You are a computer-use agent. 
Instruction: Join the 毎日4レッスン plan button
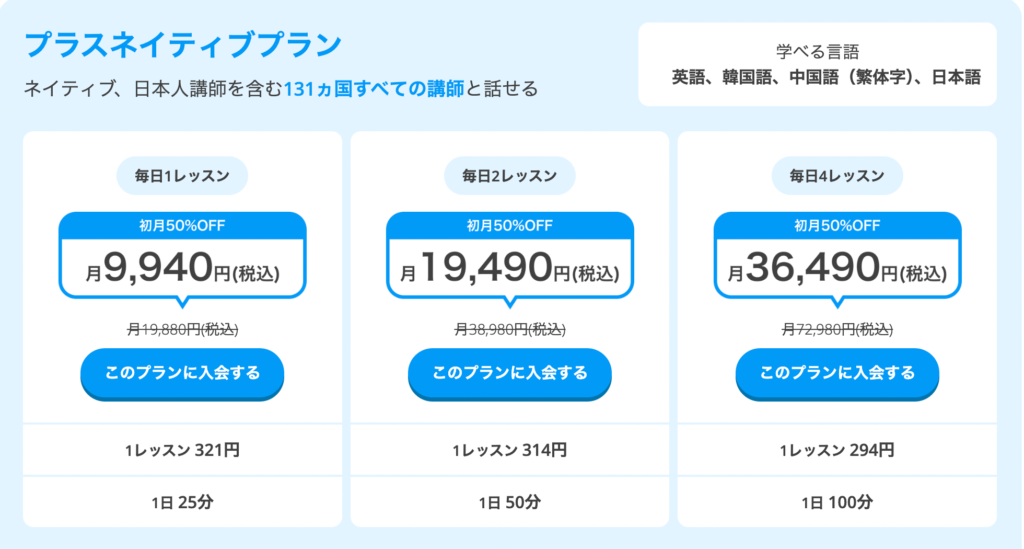tap(837, 373)
